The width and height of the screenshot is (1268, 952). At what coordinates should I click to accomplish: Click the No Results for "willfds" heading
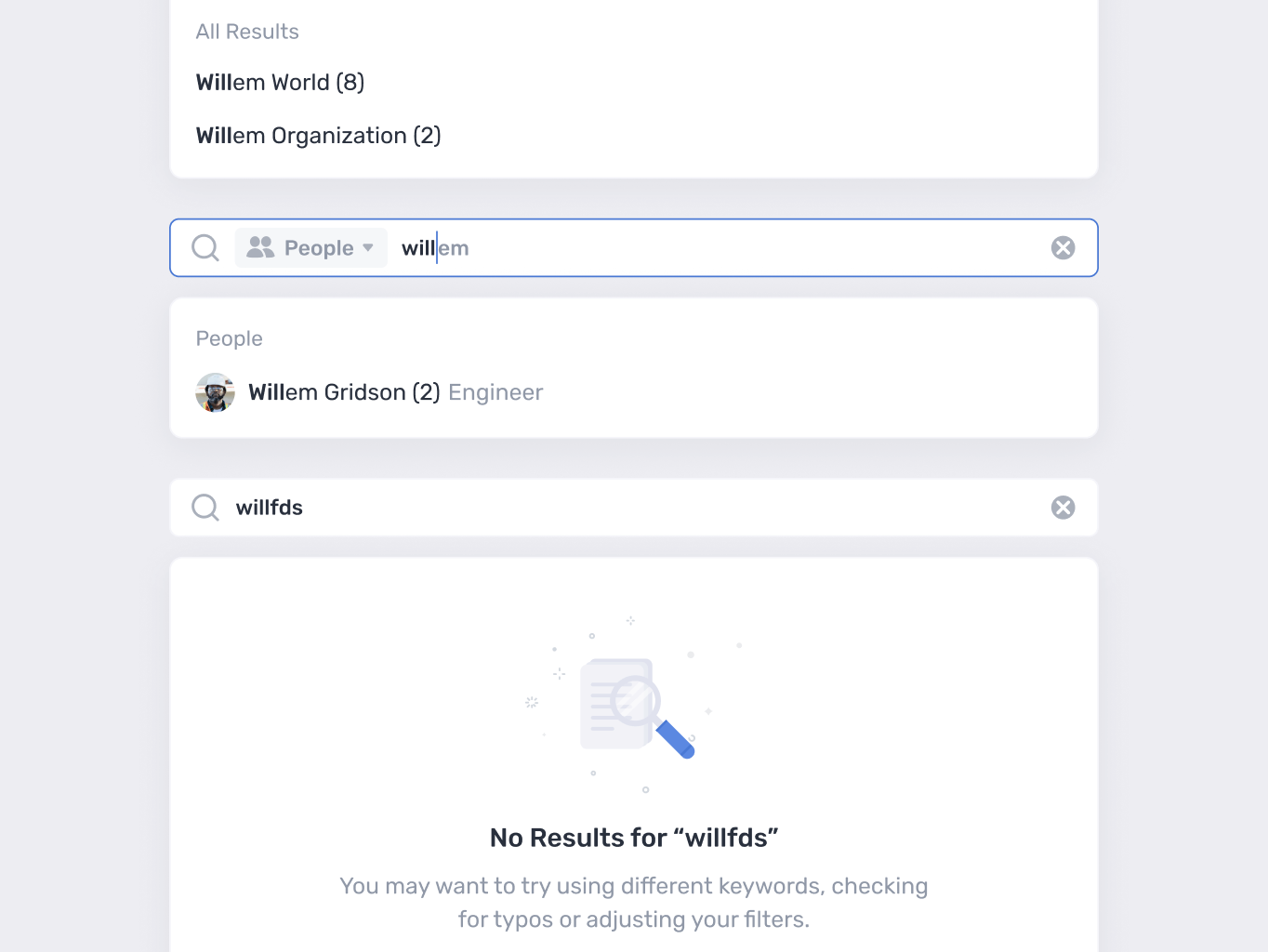click(x=634, y=838)
